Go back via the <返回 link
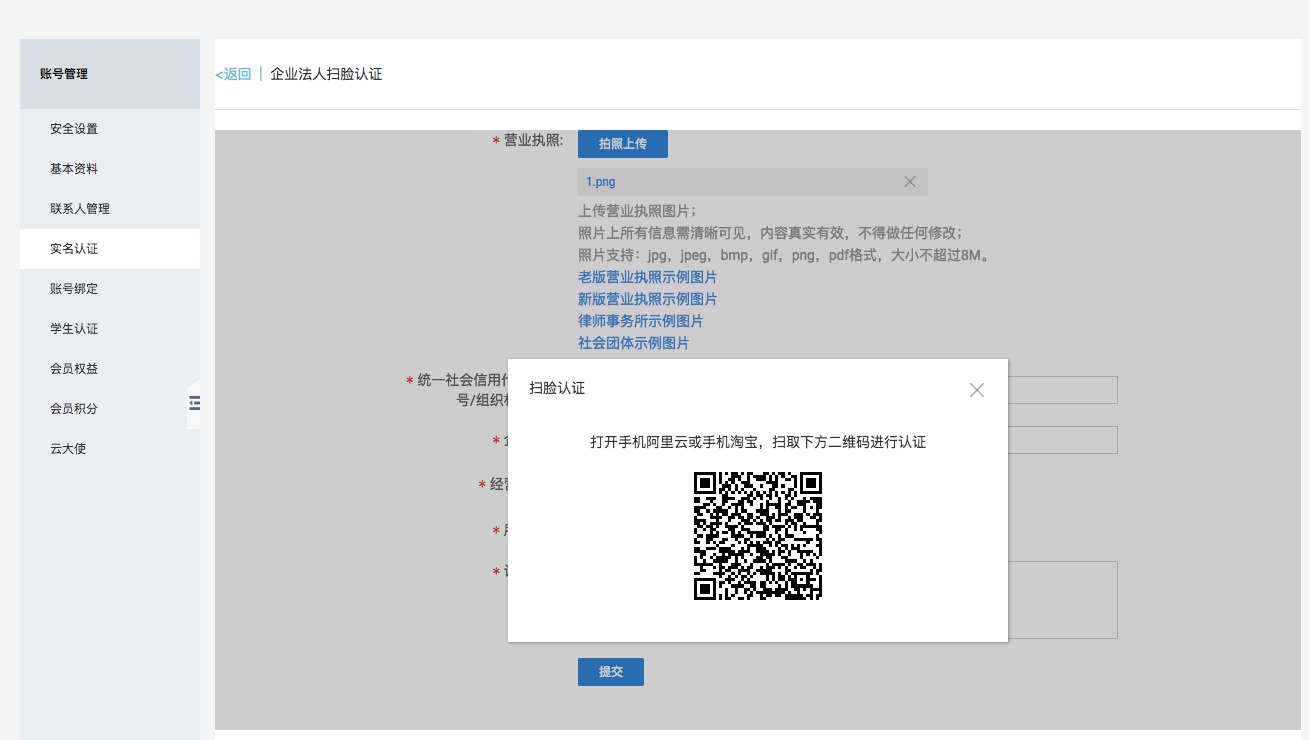 pos(234,74)
